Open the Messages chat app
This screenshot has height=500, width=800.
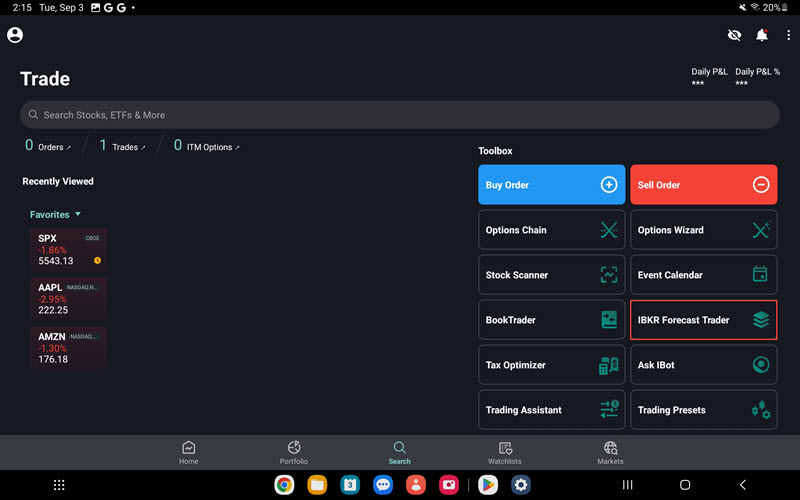click(383, 485)
